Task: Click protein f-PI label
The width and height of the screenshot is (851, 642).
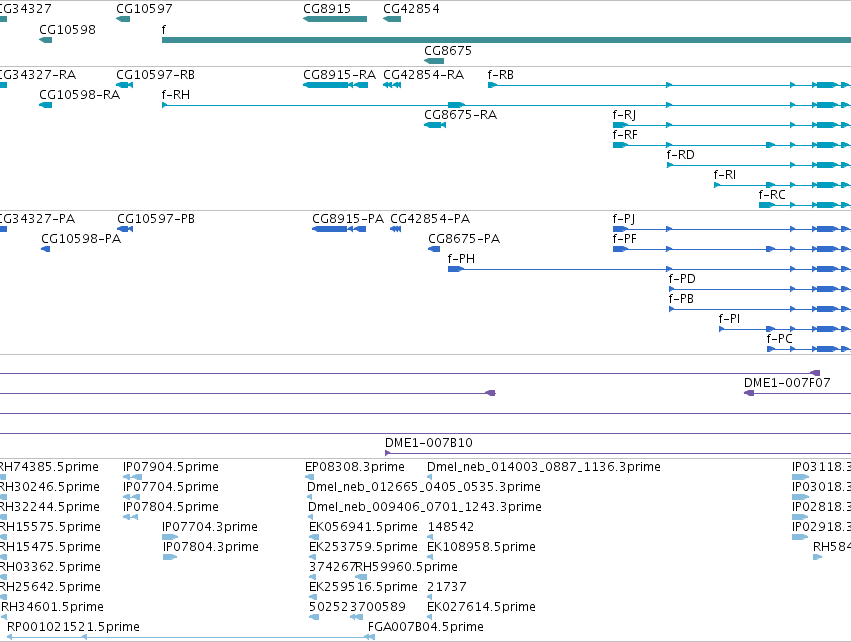Action: 729,319
